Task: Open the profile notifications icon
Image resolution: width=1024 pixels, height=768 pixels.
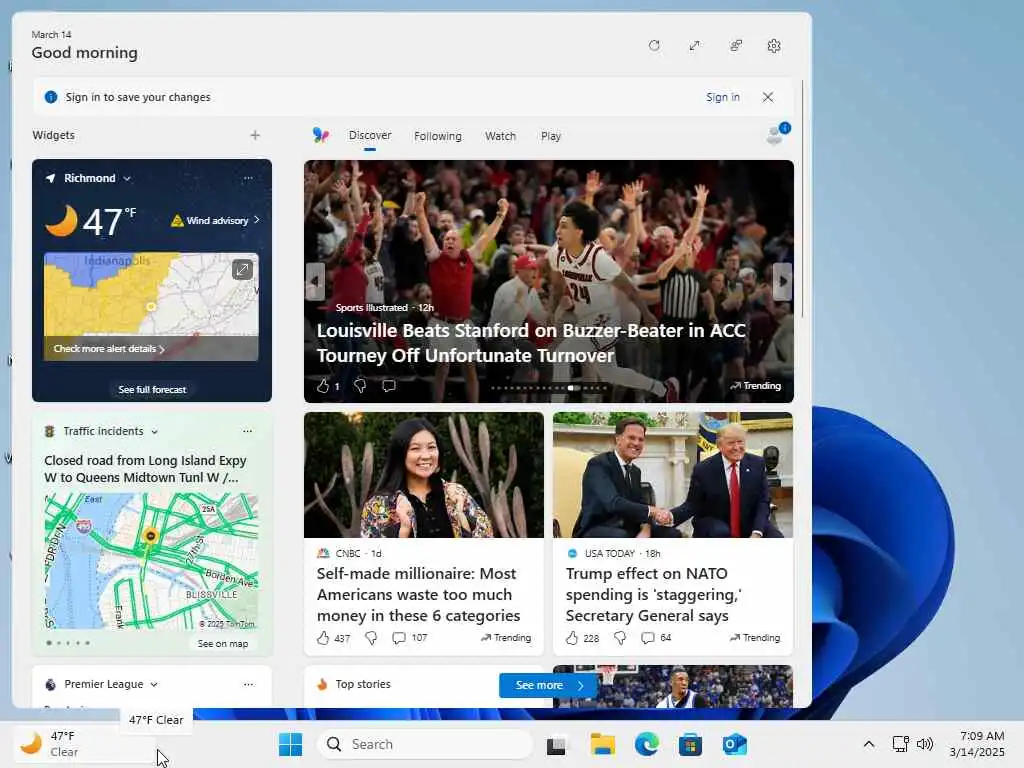Action: point(777,133)
